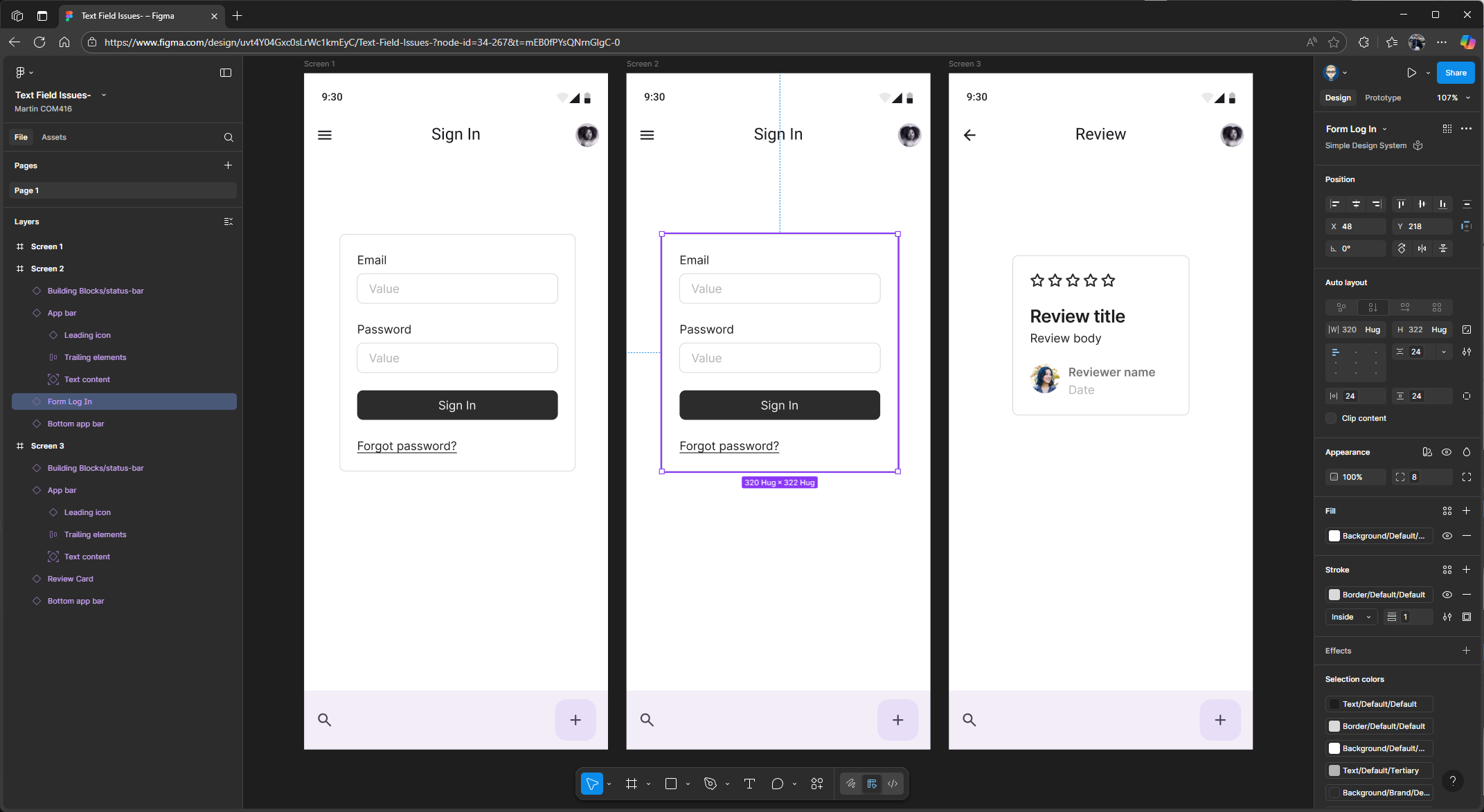1484x812 pixels.
Task: Hide the Fill with eye icon
Action: 1447,536
